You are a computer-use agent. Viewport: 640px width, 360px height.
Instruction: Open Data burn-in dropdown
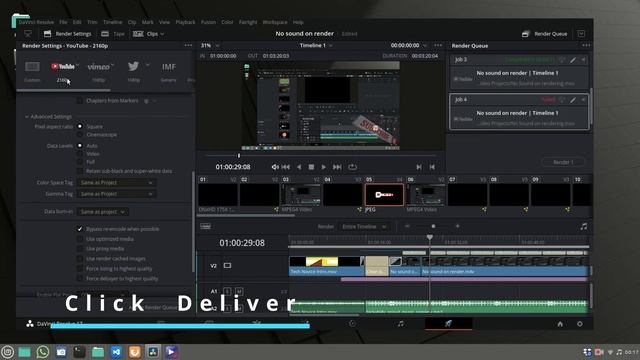[102, 212]
